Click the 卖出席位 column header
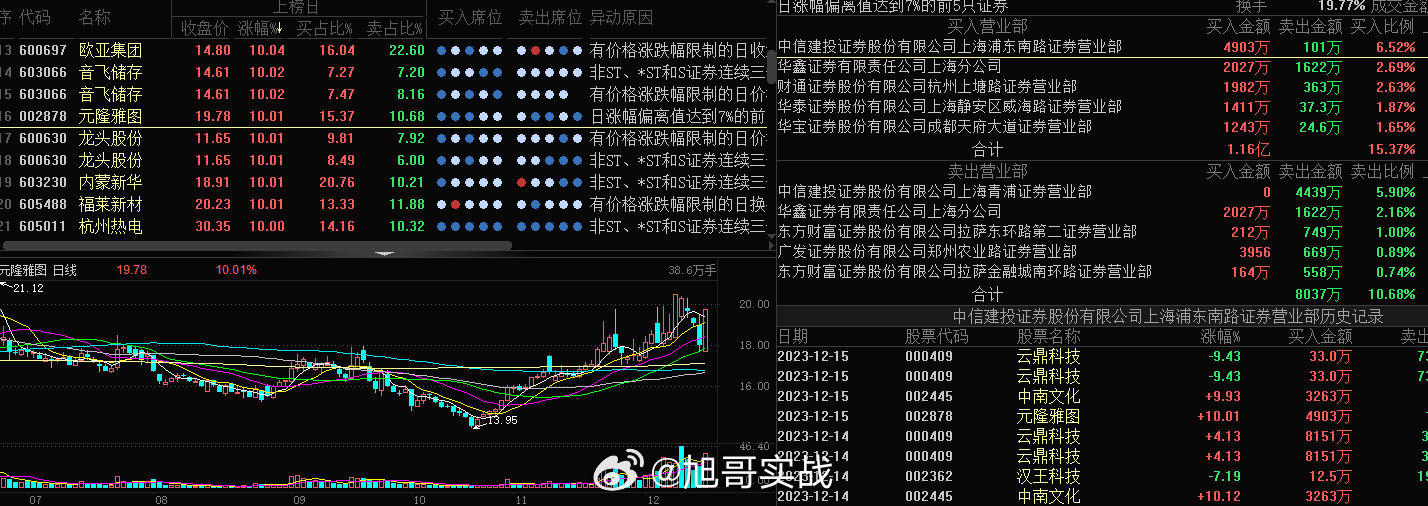This screenshot has height=506, width=1428. pos(550,18)
